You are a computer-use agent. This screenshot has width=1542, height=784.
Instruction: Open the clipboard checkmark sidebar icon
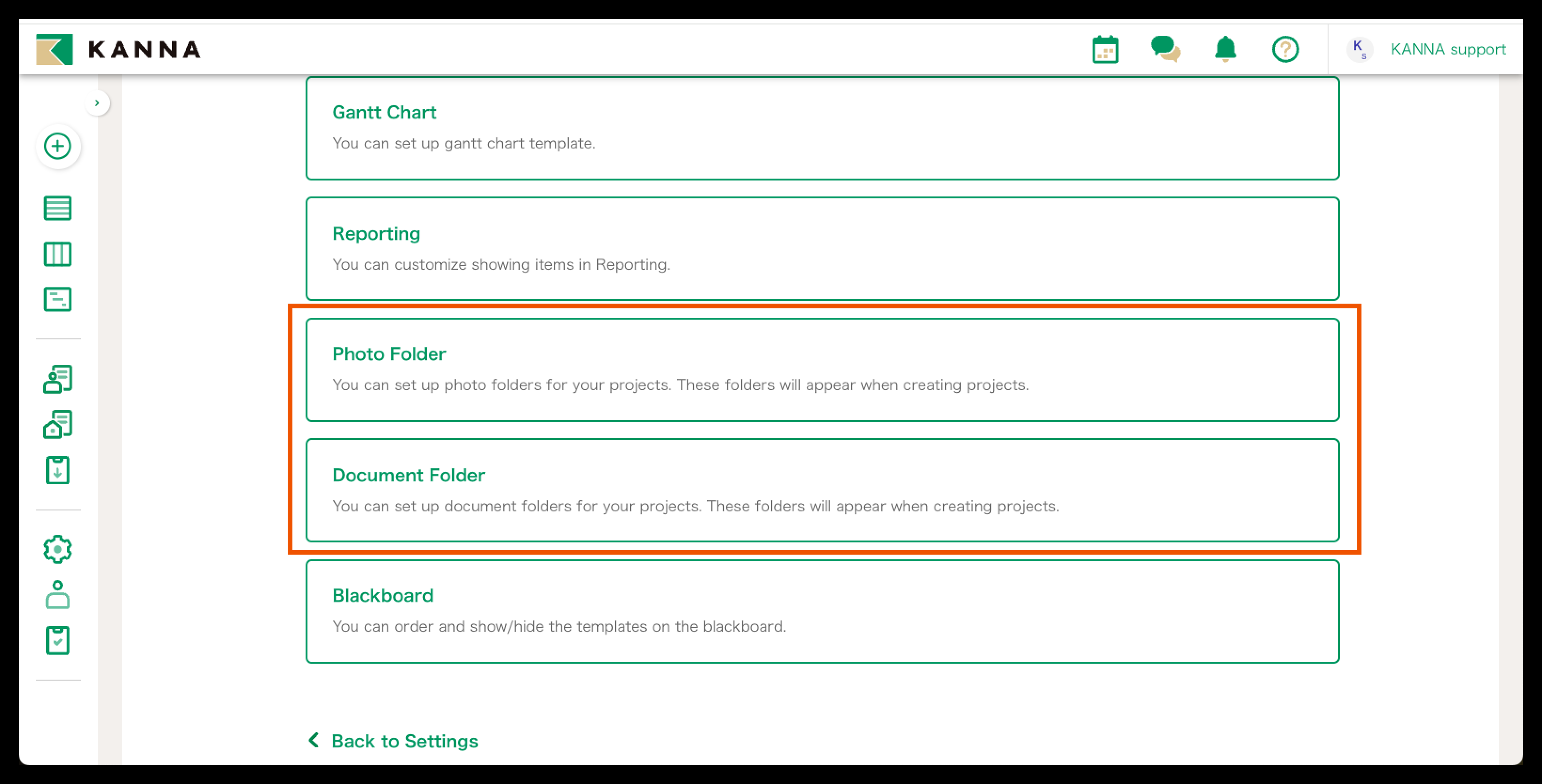pyautogui.click(x=58, y=640)
